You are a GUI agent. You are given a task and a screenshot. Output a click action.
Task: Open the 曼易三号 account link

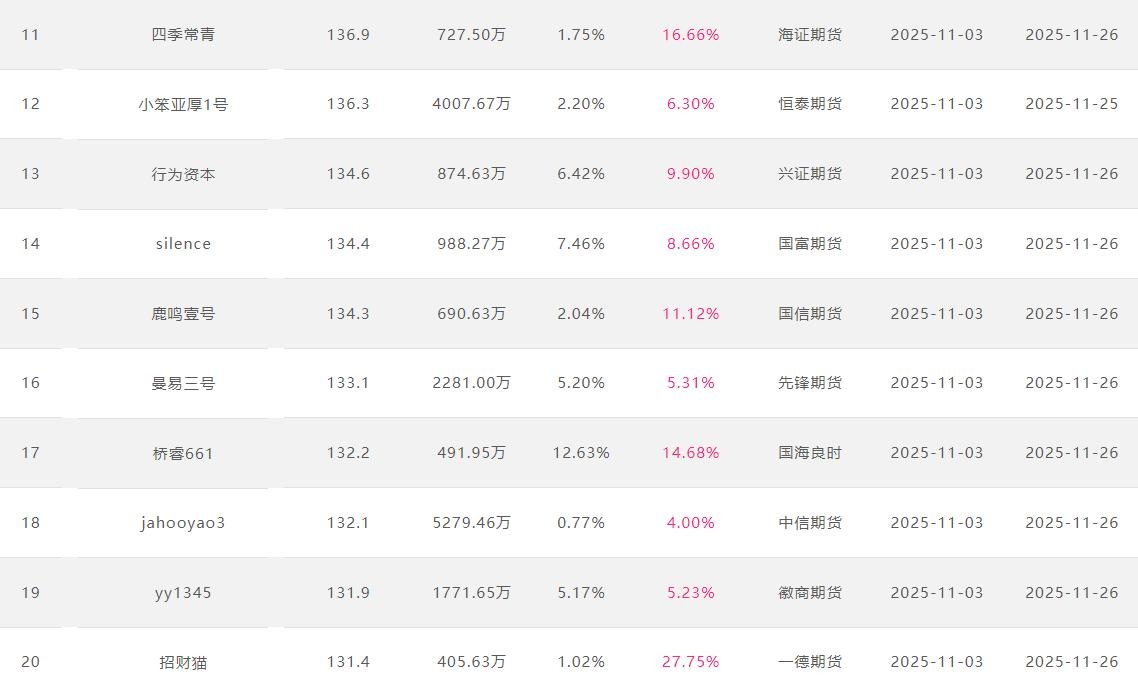[183, 383]
